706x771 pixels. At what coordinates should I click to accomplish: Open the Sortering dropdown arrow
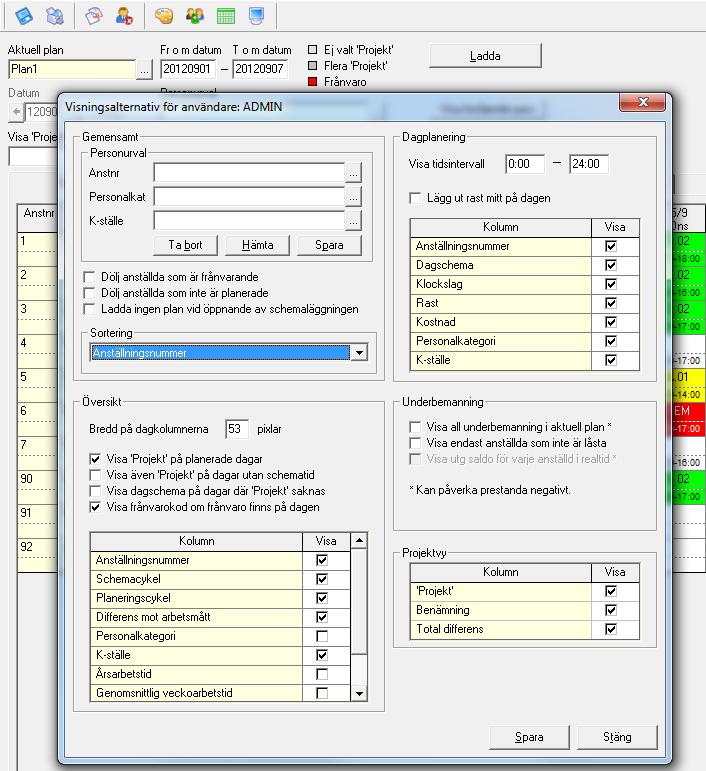coord(359,353)
